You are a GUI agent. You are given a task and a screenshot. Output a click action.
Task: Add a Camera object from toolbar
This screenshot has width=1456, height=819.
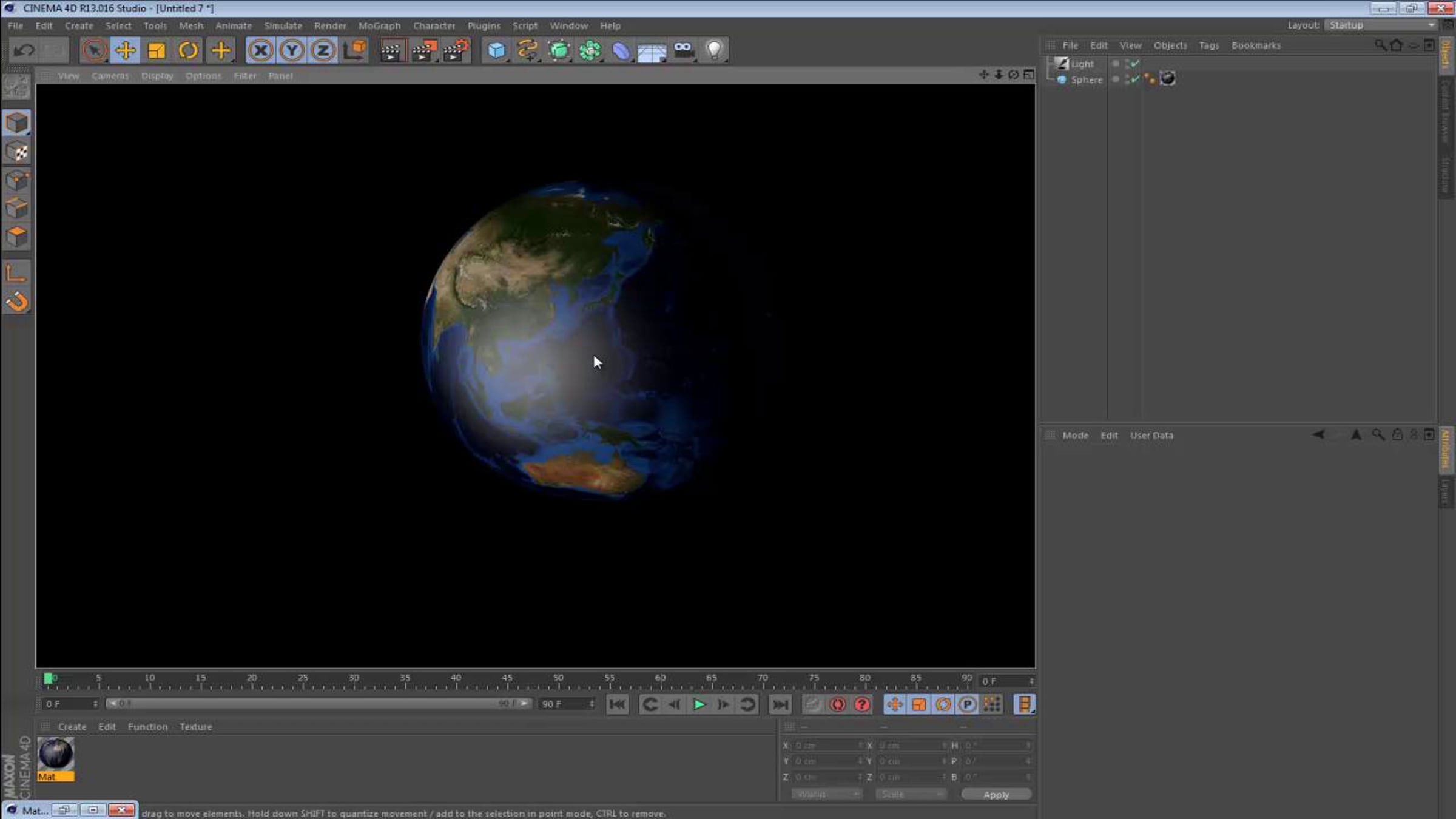(684, 50)
